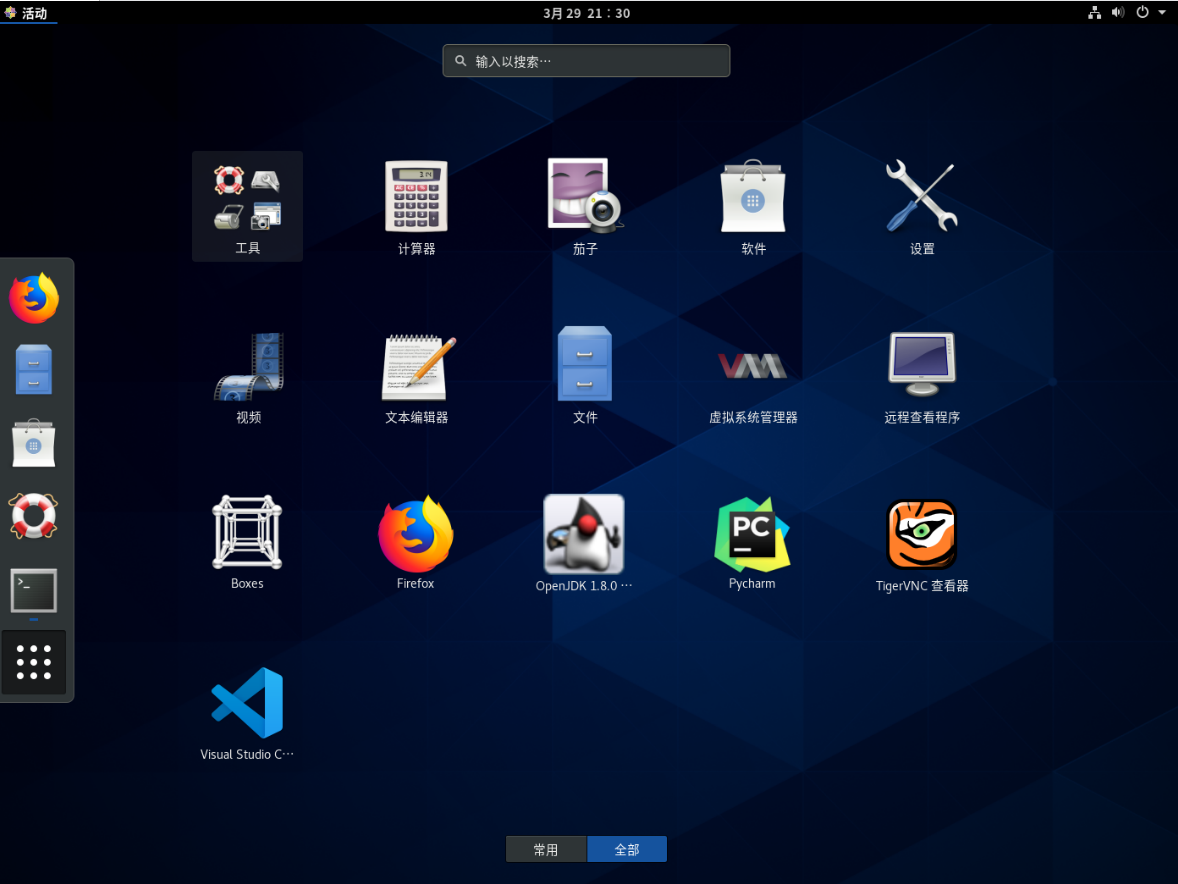Open the 文件 file manager in grid
Viewport: 1178px width, 884px height.
coord(584,377)
